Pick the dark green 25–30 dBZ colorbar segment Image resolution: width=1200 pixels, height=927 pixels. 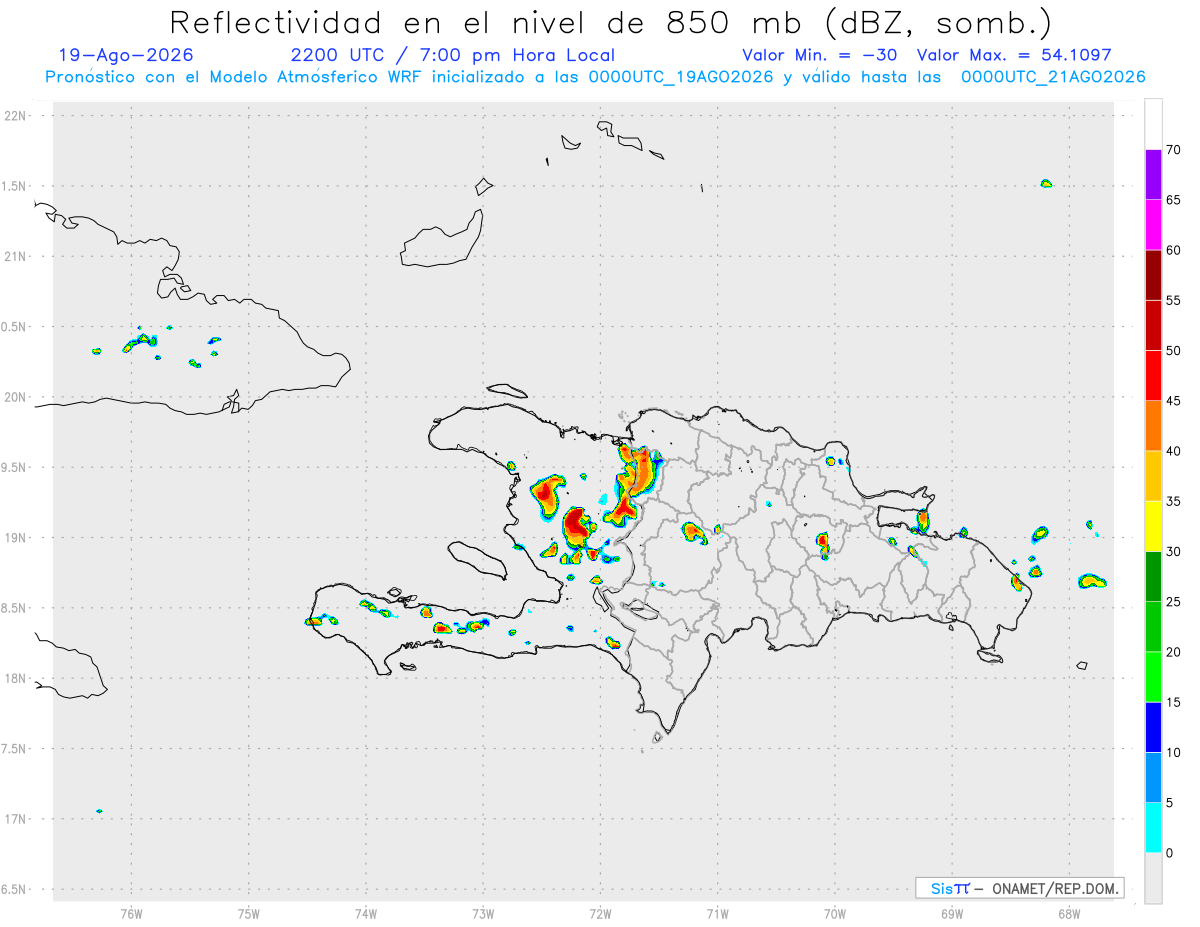(x=1153, y=577)
